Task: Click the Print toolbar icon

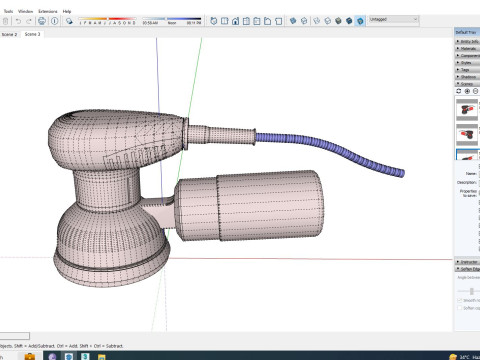Action: click(42, 21)
